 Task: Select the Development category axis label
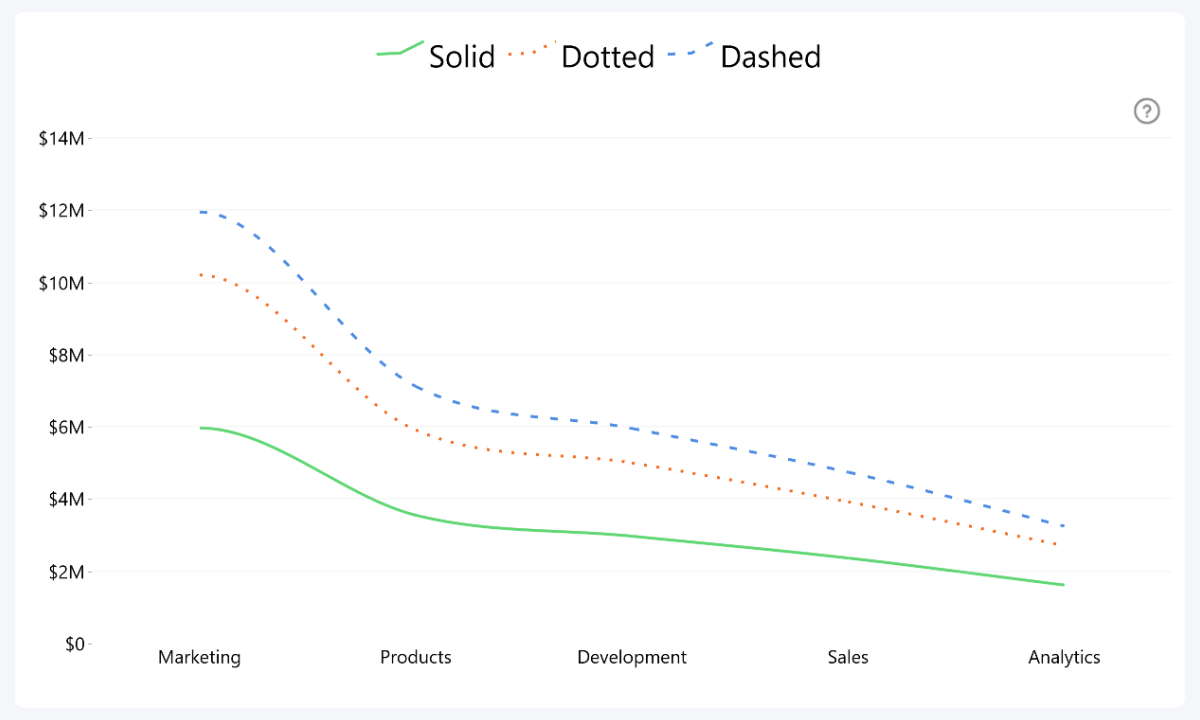632,657
